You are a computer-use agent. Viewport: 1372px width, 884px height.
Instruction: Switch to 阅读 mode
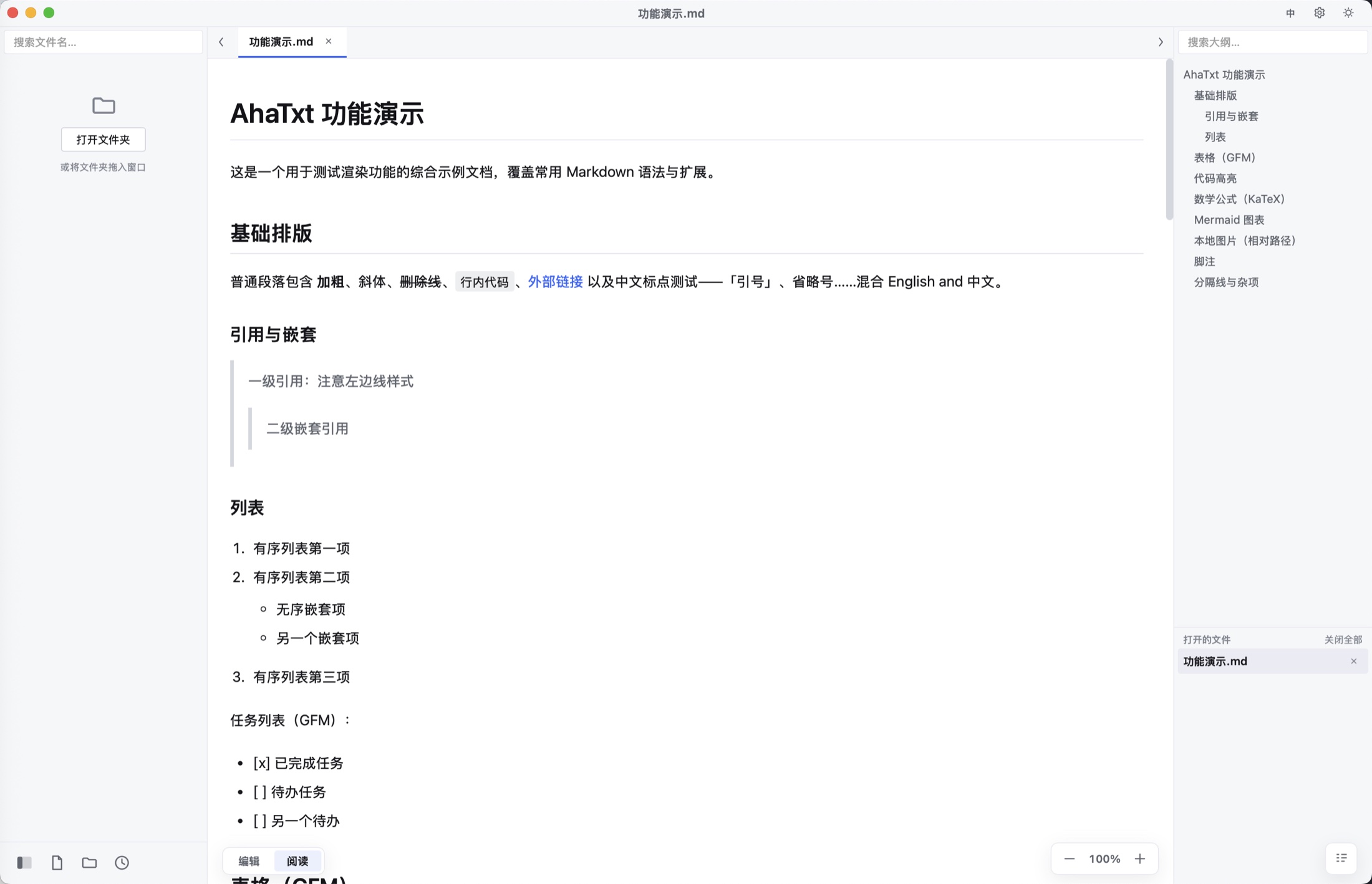(297, 860)
